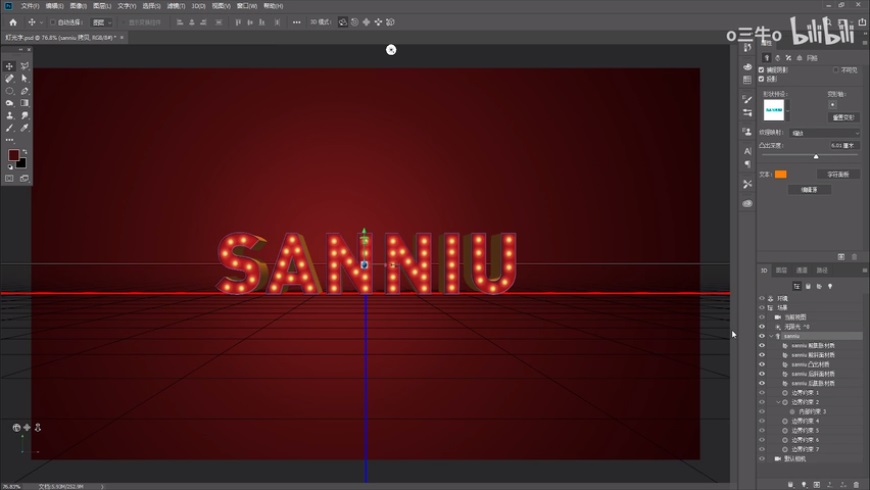Select the Elliptical Marquee tool

(10, 90)
